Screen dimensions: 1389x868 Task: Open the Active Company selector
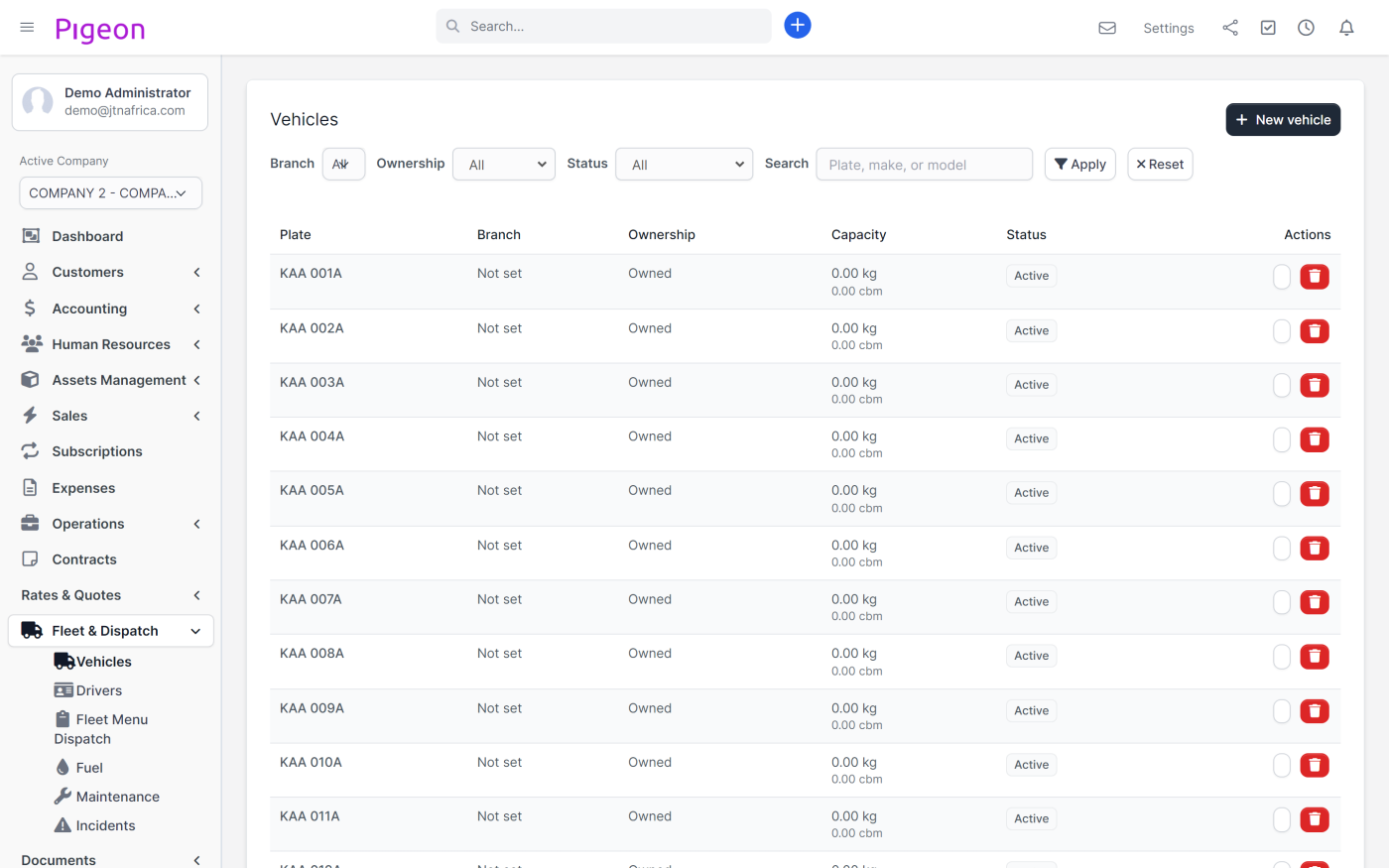[x=111, y=192]
